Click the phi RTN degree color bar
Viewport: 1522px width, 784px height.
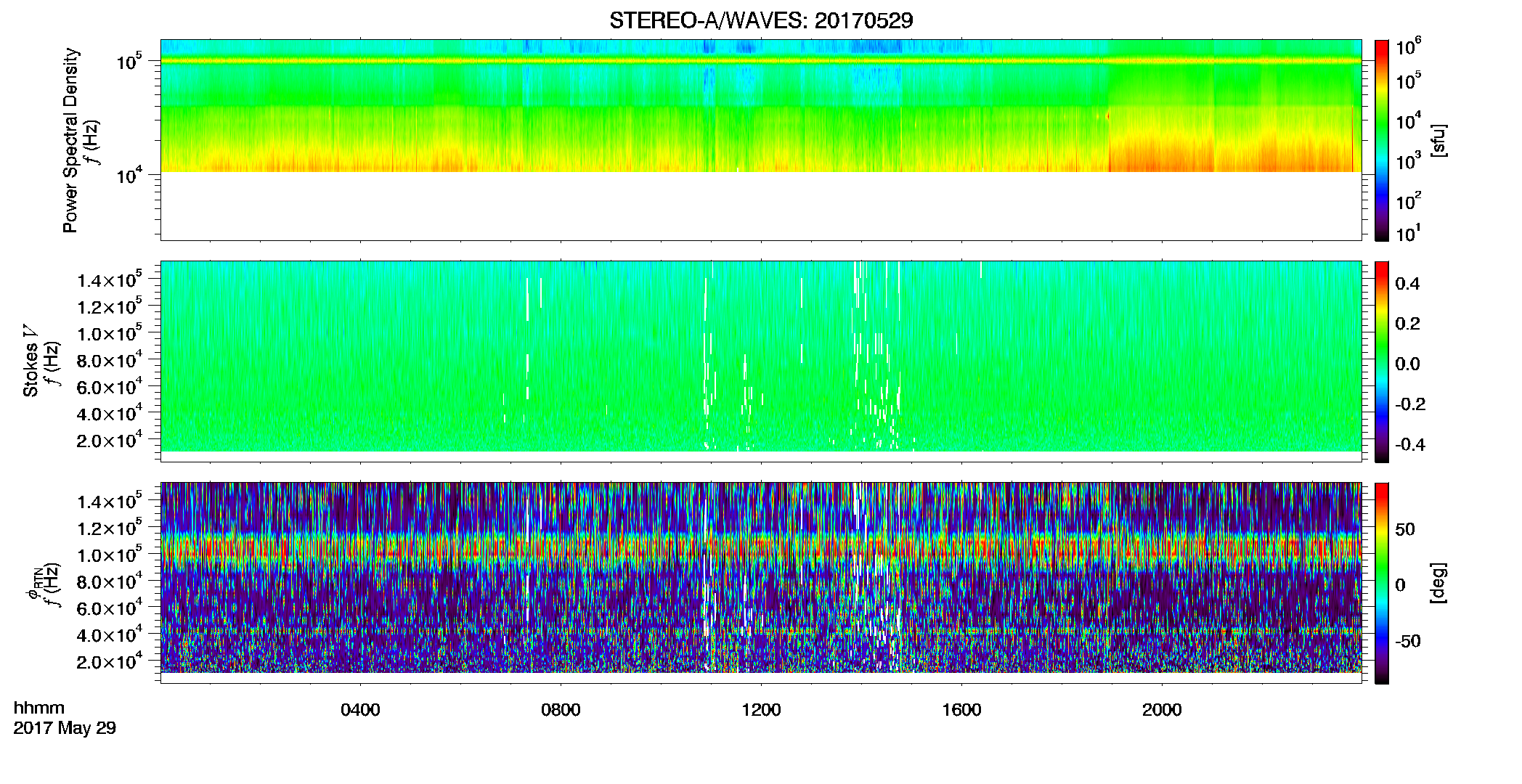coord(1381,583)
